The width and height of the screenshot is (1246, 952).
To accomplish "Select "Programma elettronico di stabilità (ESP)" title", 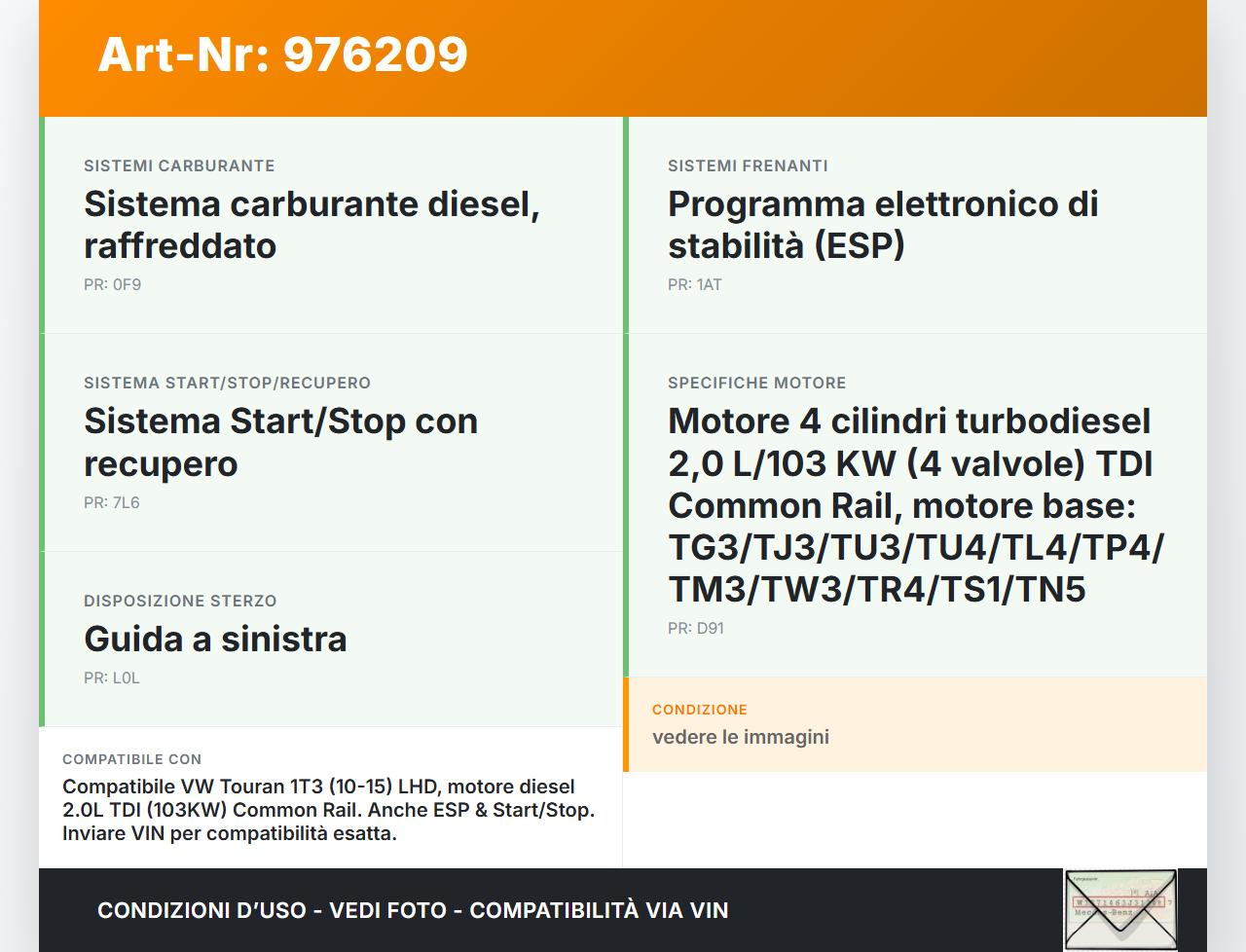I will tap(883, 225).
